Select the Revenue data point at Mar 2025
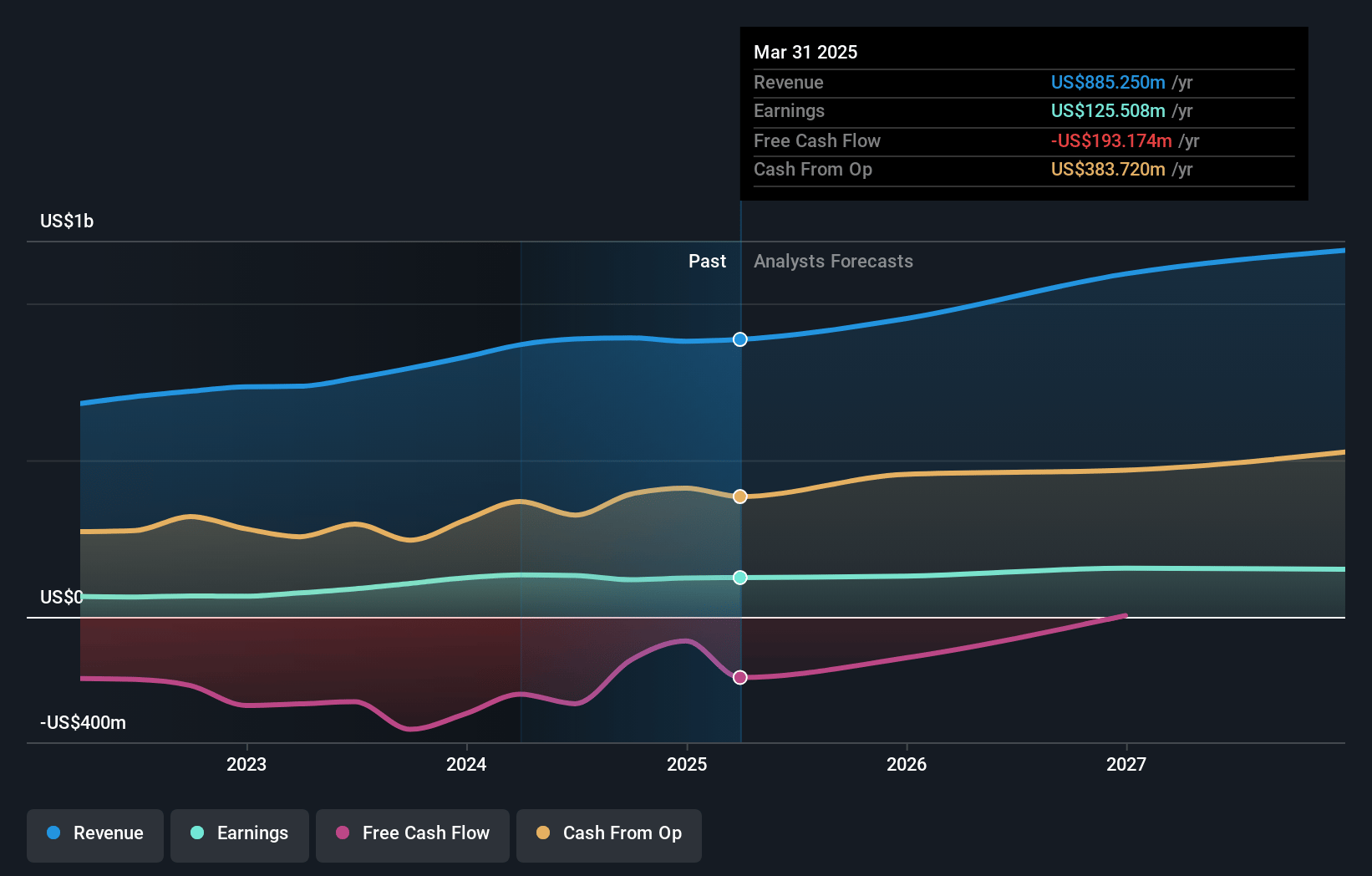1372x876 pixels. [740, 339]
